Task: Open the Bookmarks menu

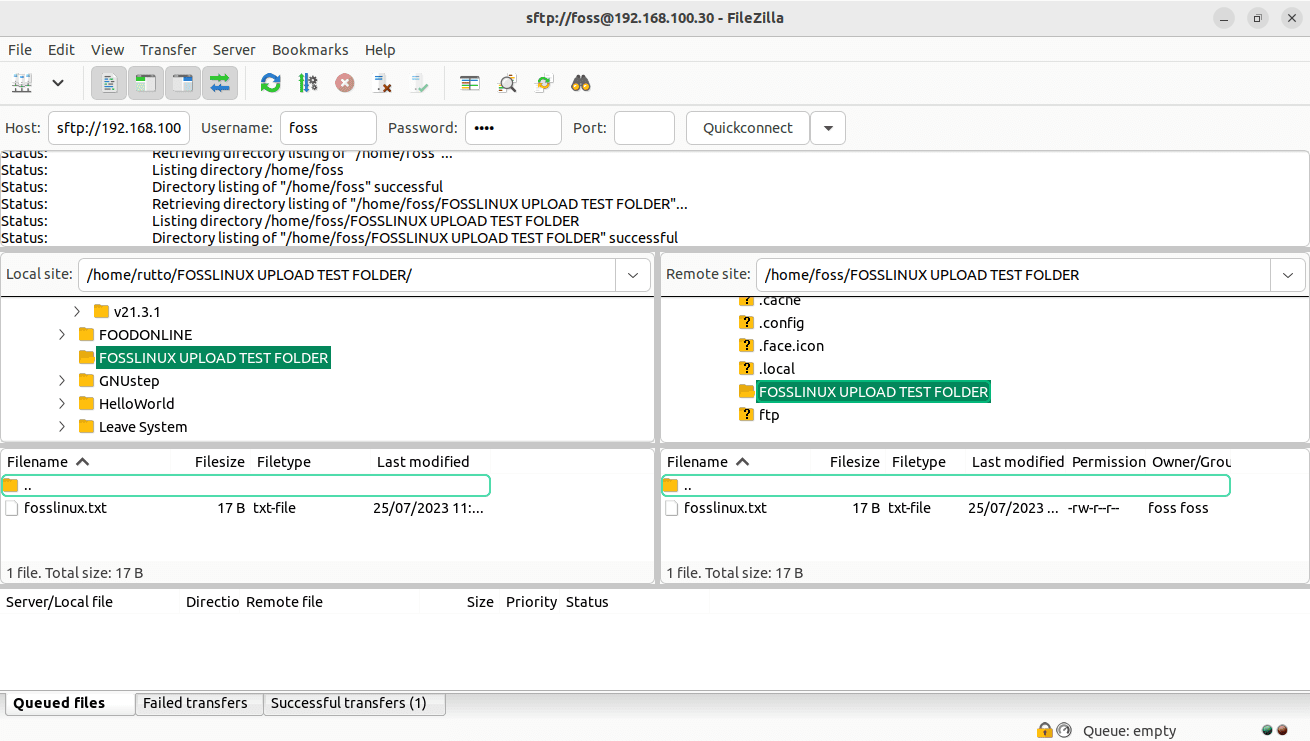Action: 310,49
